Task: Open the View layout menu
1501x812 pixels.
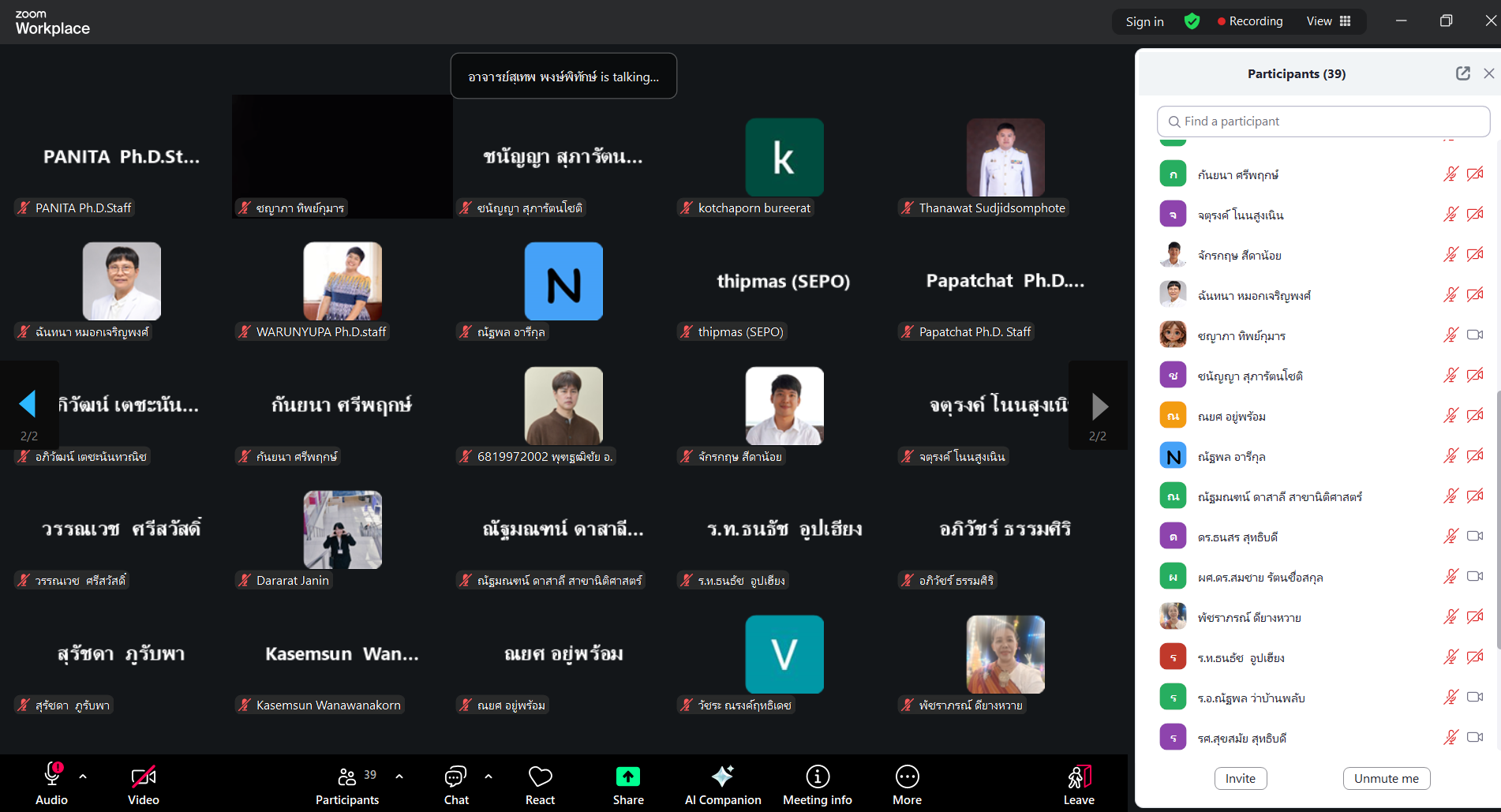Action: (1329, 21)
